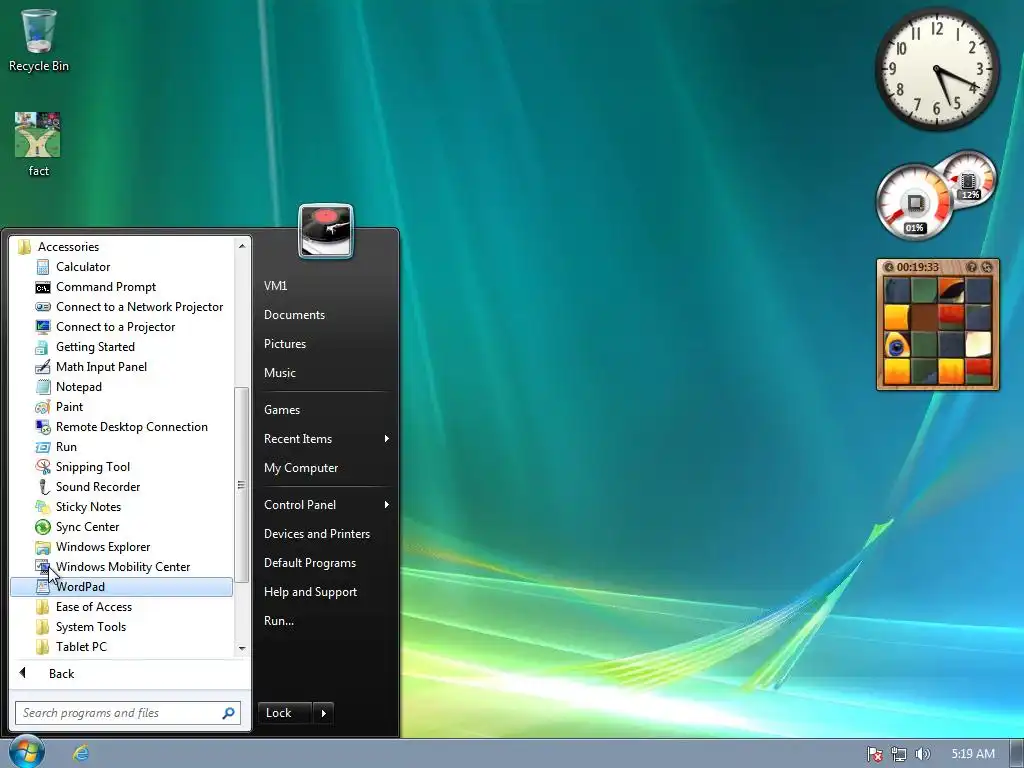The width and height of the screenshot is (1024, 768).
Task: Click the user account turntable picture
Action: (x=326, y=231)
